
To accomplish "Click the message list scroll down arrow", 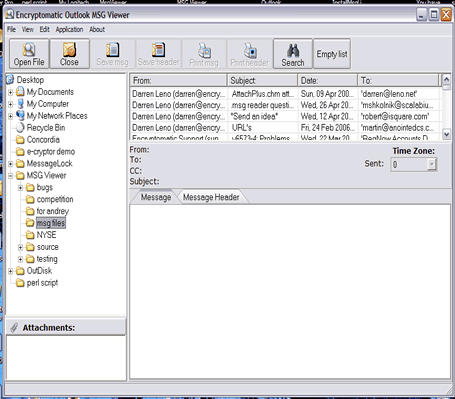I will tap(446, 134).
